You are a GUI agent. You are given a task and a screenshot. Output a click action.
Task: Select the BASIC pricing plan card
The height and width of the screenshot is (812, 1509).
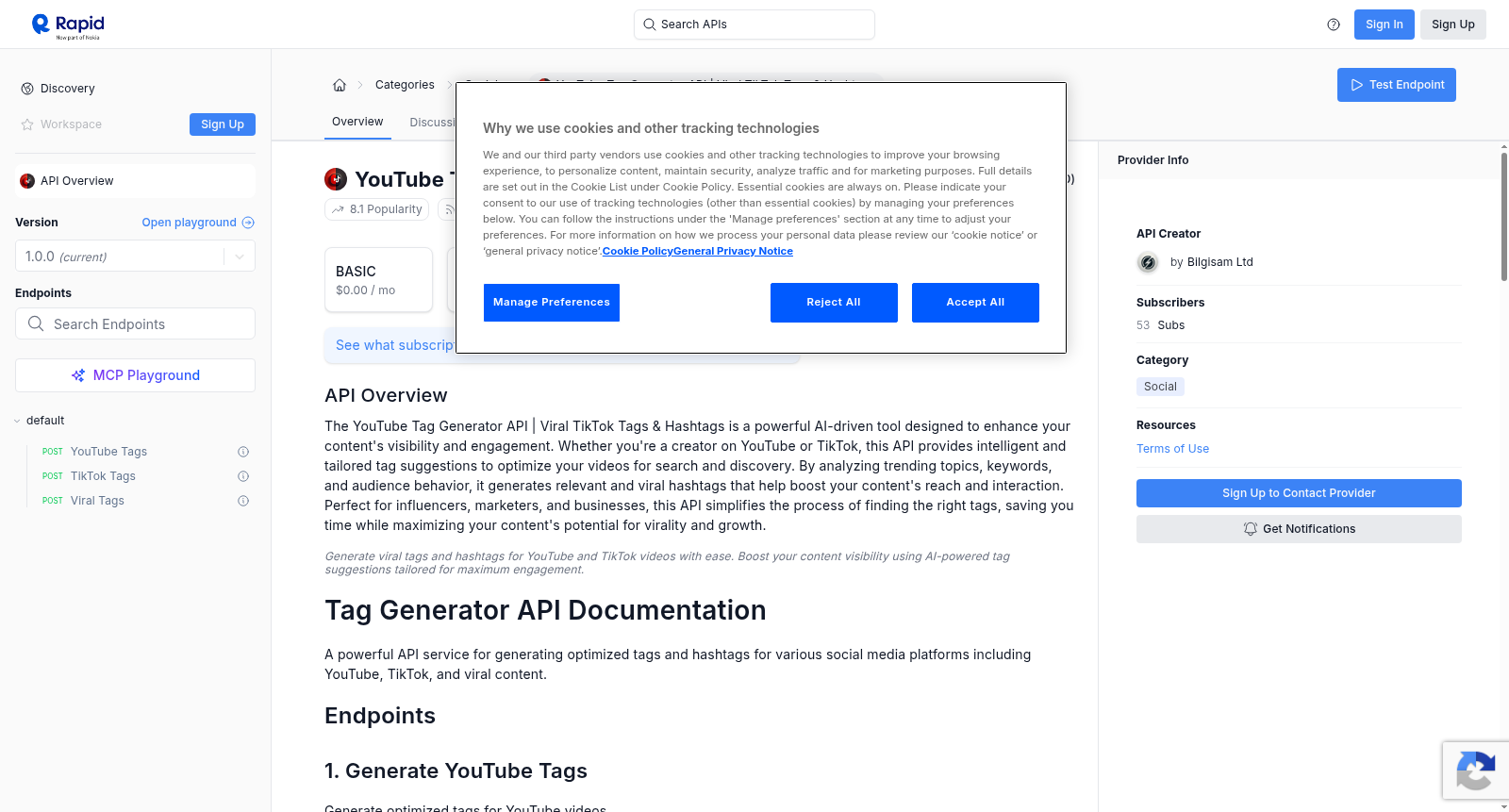378,280
